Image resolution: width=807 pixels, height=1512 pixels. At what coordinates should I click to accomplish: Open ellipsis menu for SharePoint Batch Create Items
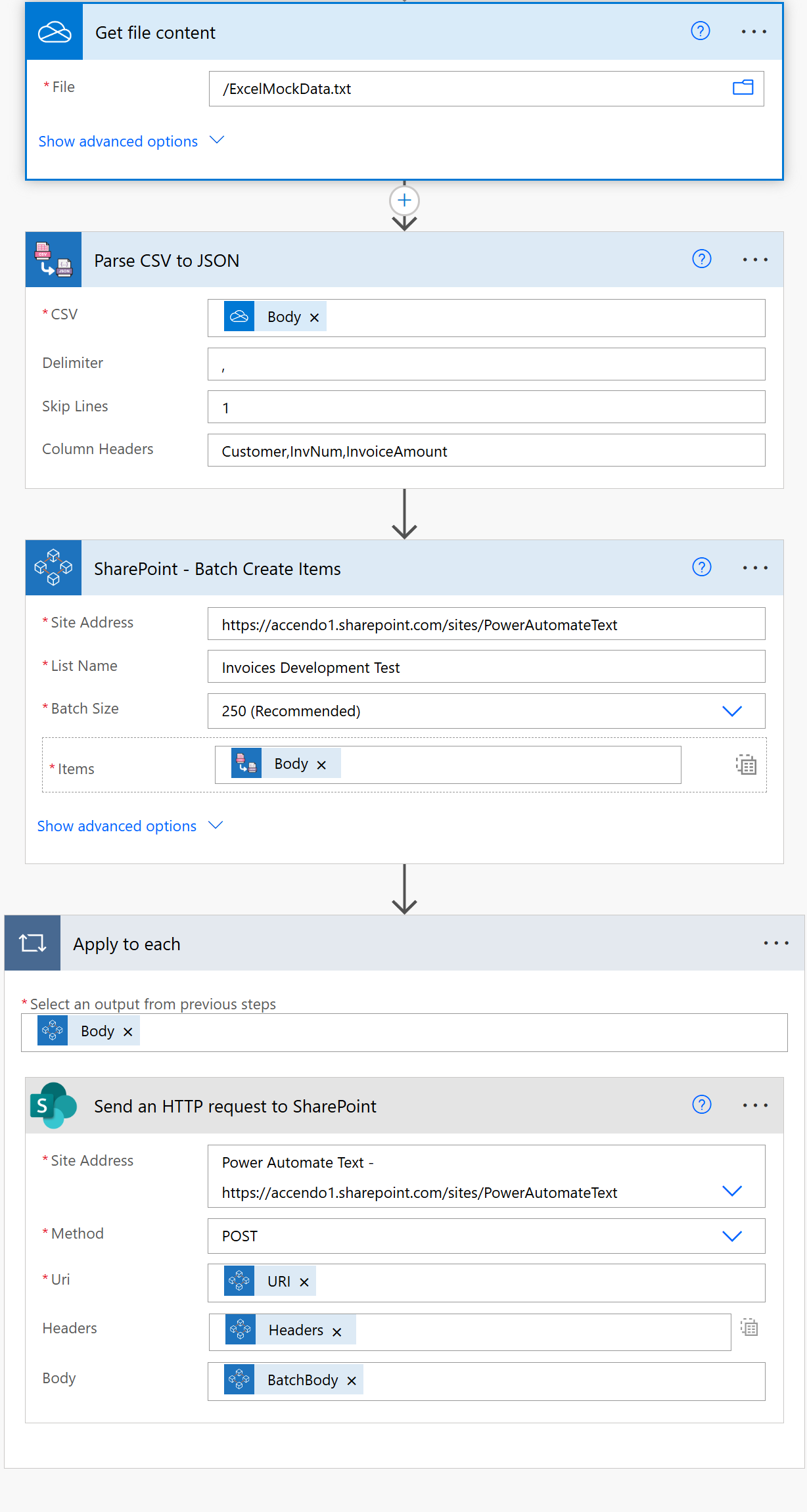point(755,568)
